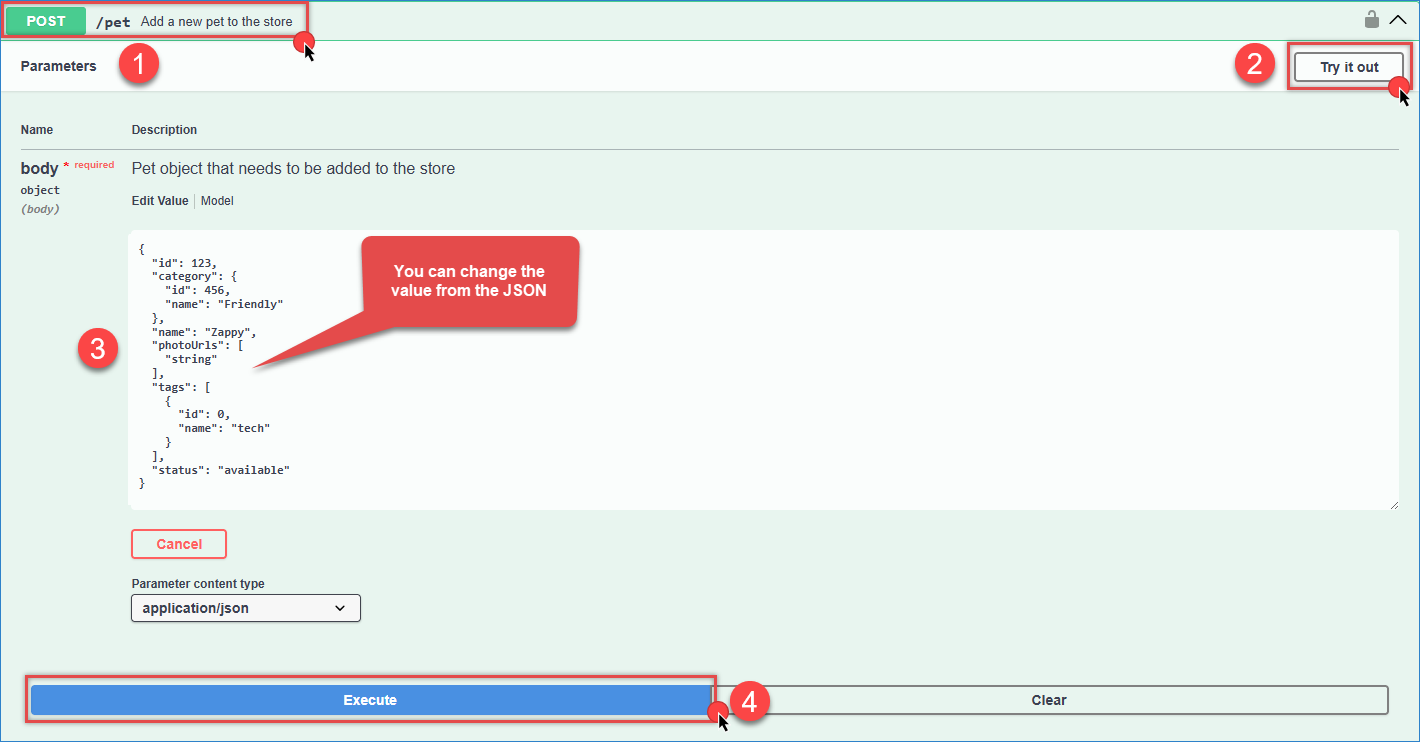This screenshot has height=742, width=1420.
Task: Click the blue Execute button
Action: (x=370, y=700)
